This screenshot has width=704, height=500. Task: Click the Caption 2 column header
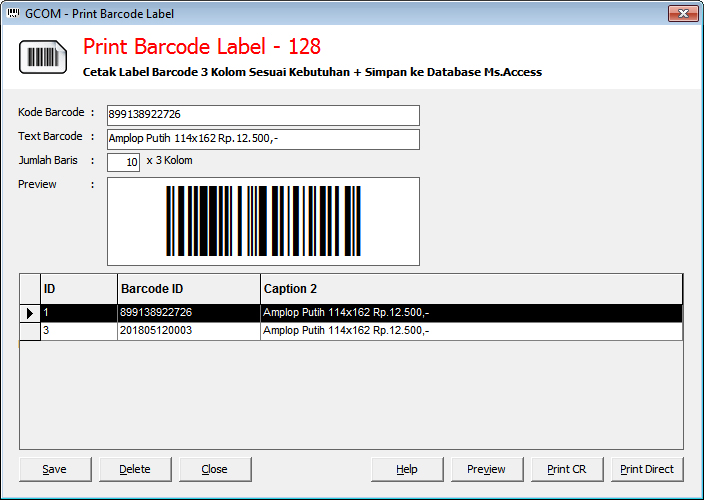(470, 289)
